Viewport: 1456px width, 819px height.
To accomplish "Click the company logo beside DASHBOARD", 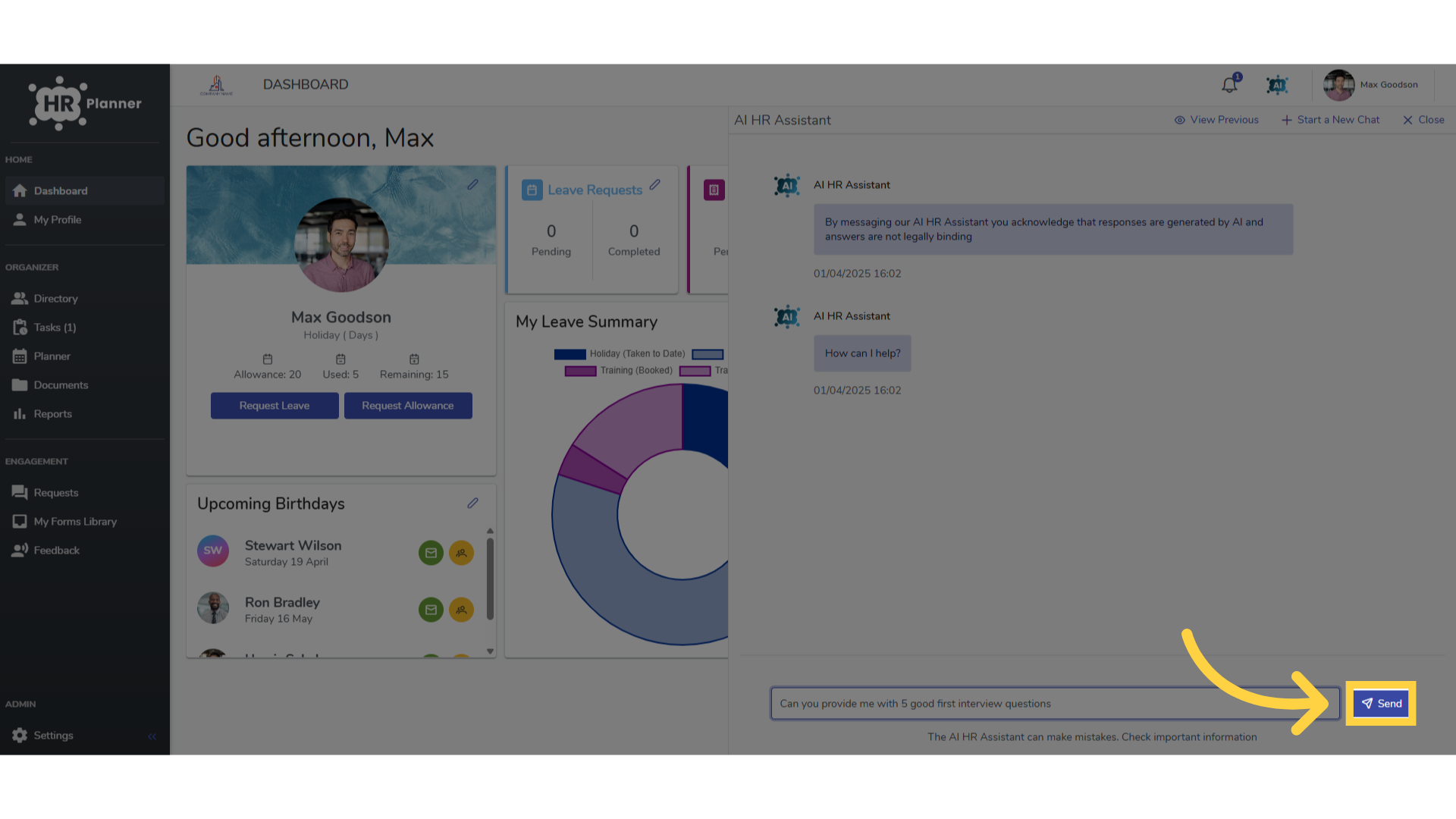I will coord(216,85).
